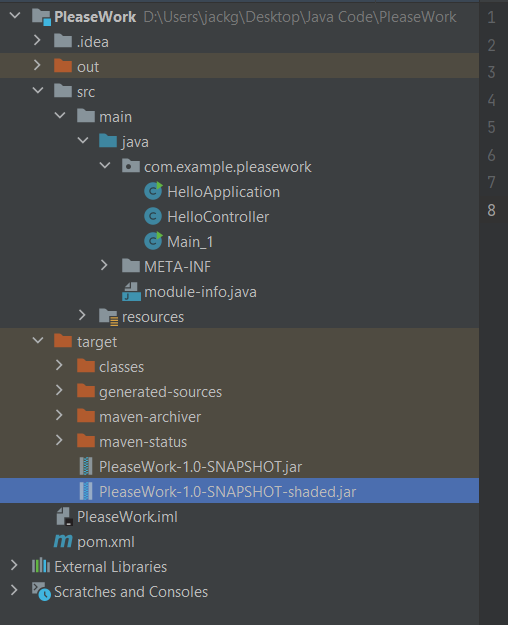Viewport: 508px width, 625px height.
Task: Select the HelloApplication class name
Action: pyautogui.click(x=224, y=192)
